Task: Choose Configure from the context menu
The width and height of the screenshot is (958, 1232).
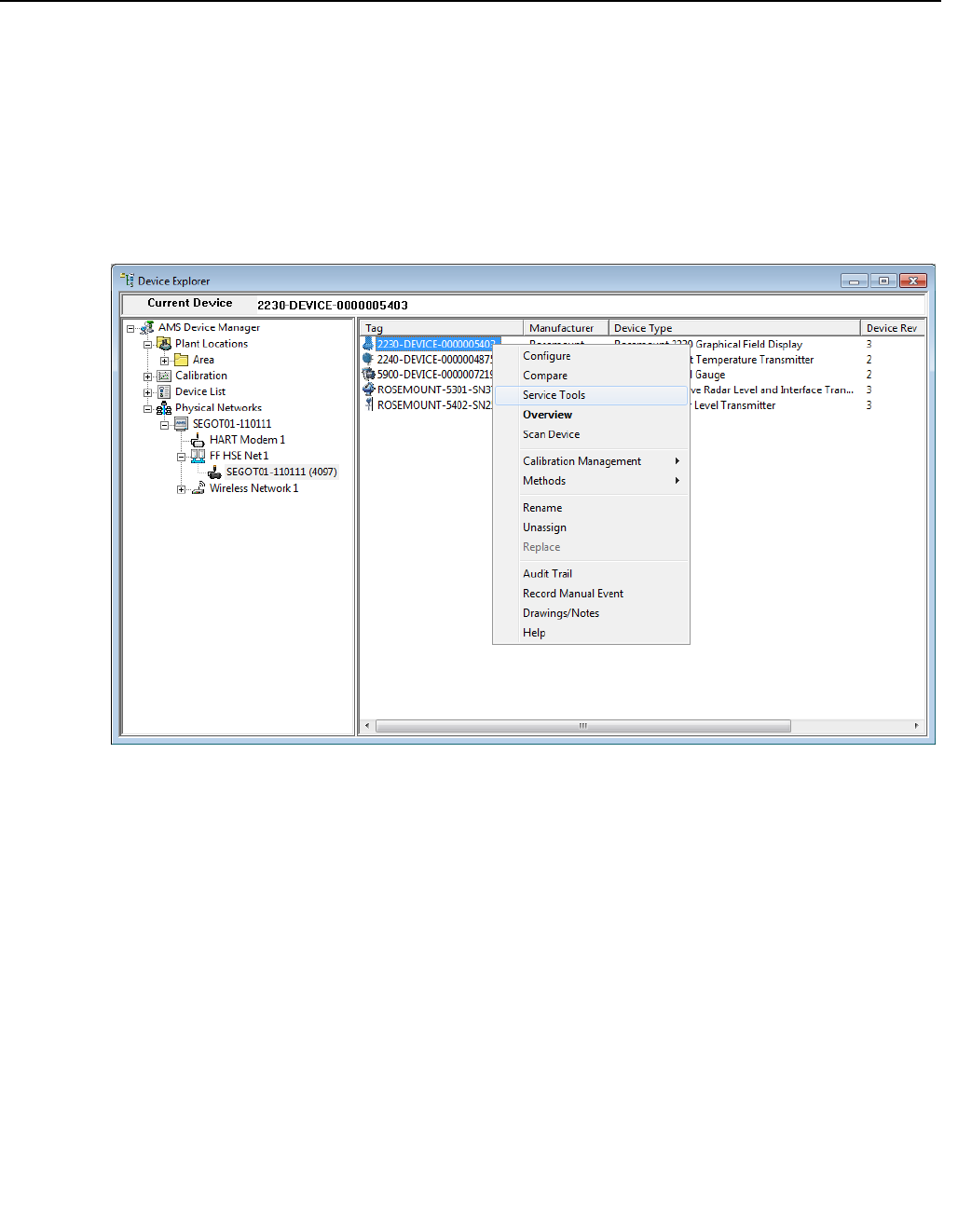Action: [591, 356]
